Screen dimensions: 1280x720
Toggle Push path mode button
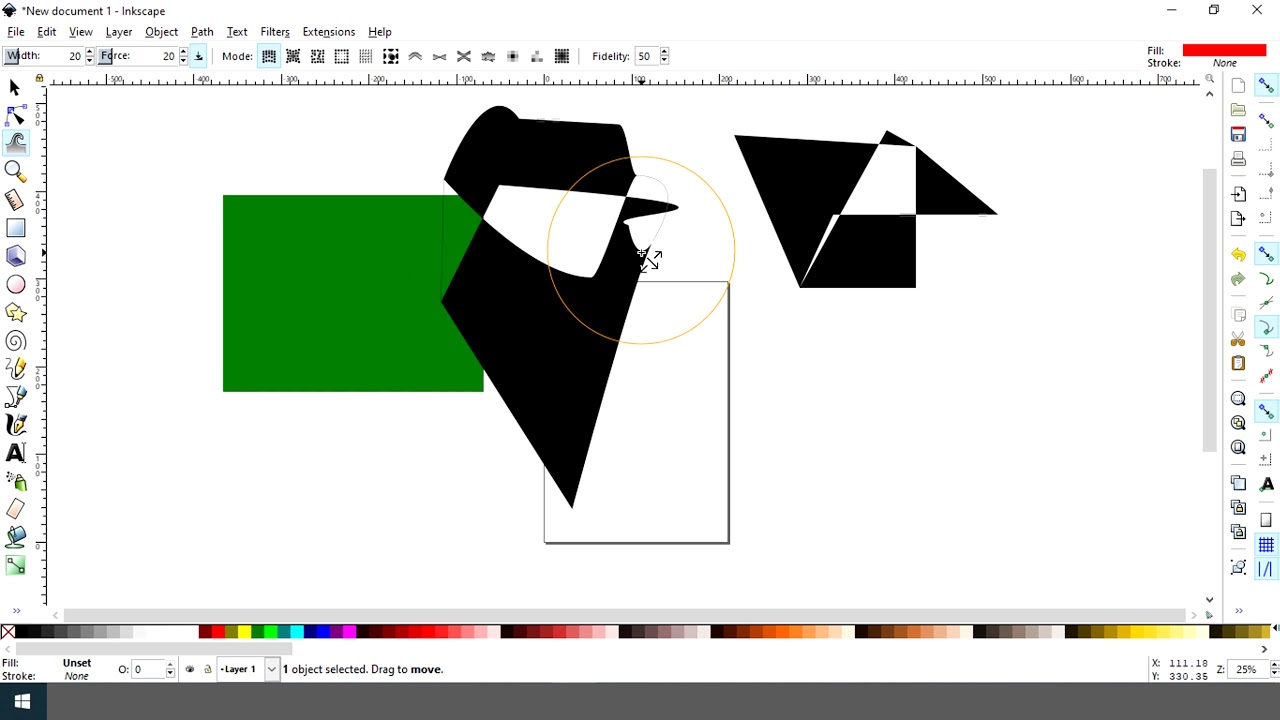click(x=415, y=57)
